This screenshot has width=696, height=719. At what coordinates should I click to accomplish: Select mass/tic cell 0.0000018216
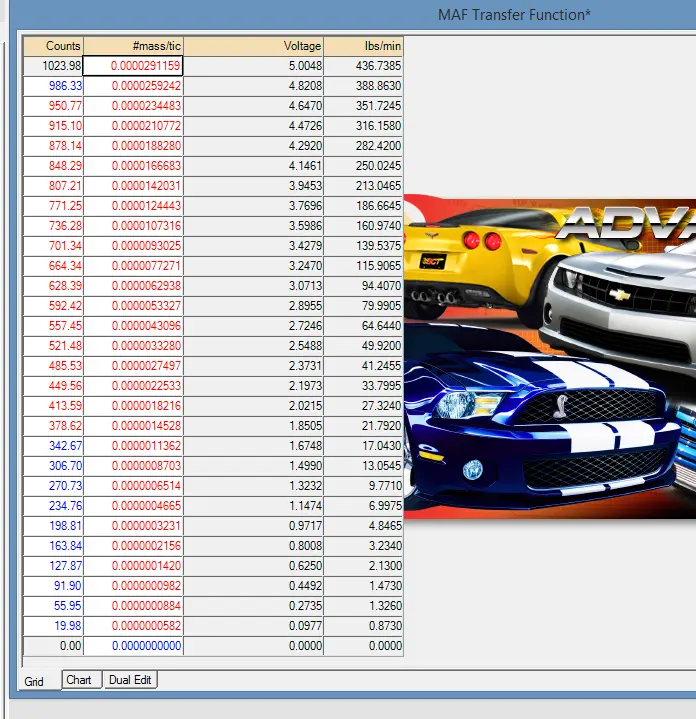(x=133, y=407)
